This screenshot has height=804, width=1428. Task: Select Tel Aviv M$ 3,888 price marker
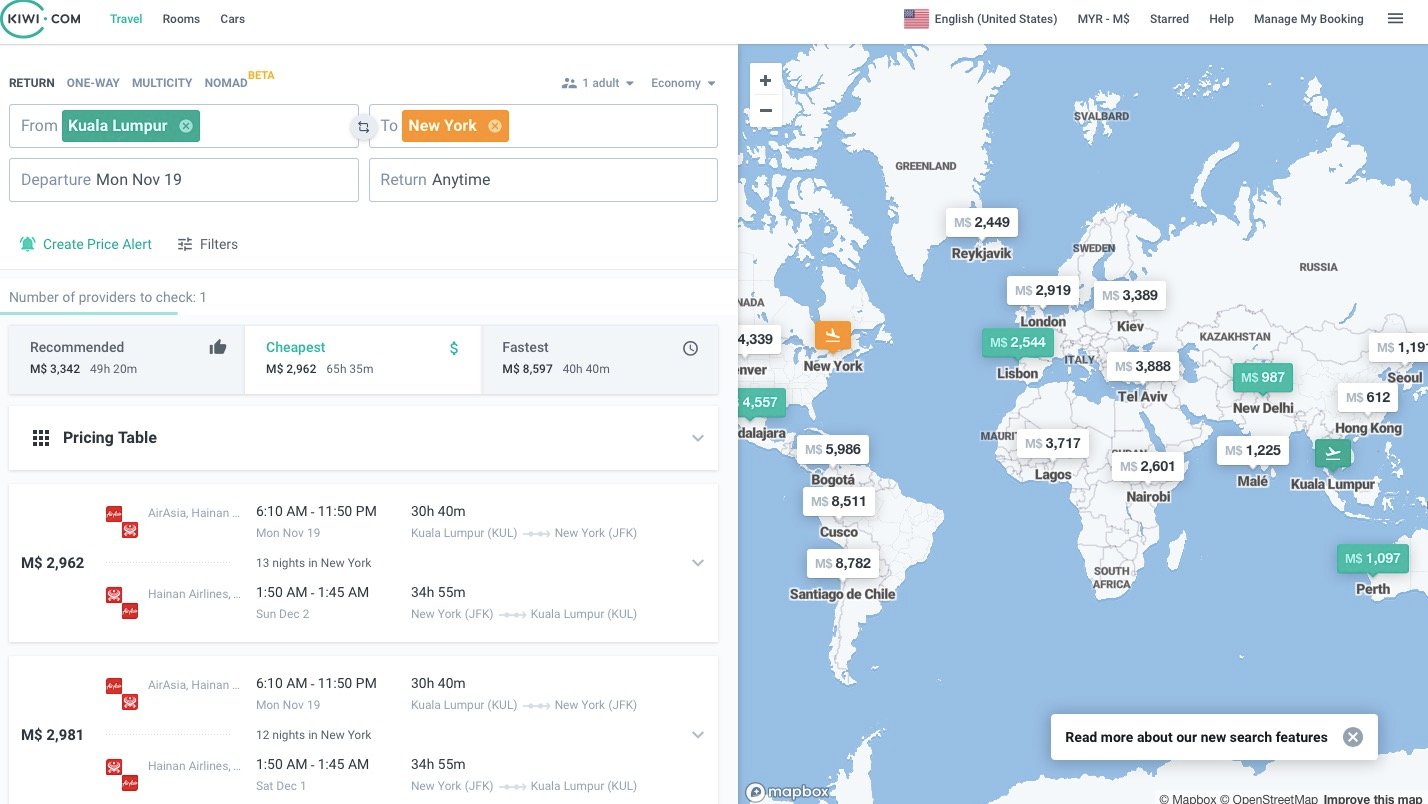point(1142,366)
